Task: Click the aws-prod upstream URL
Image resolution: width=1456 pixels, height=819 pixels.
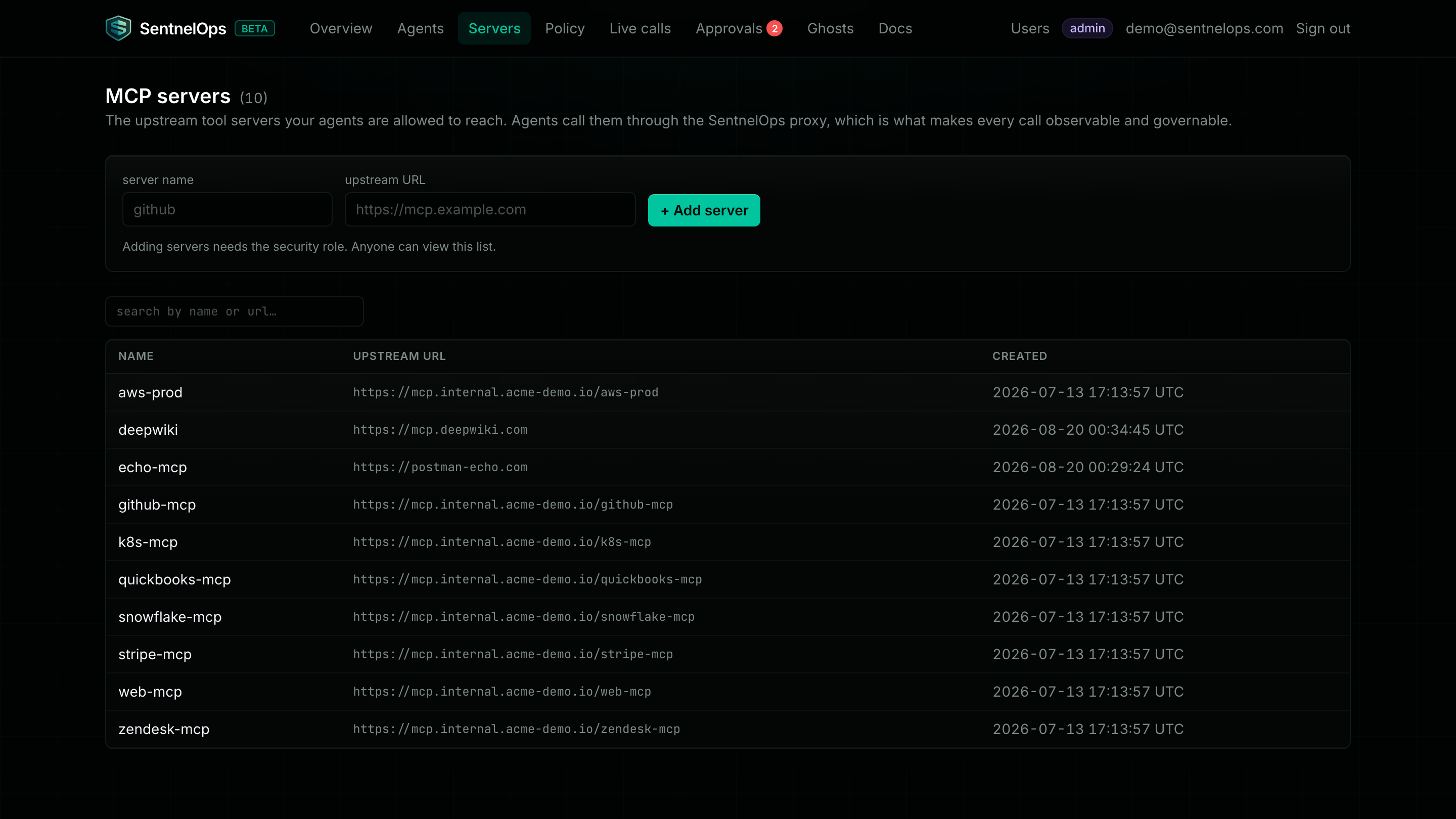Action: coord(506,392)
